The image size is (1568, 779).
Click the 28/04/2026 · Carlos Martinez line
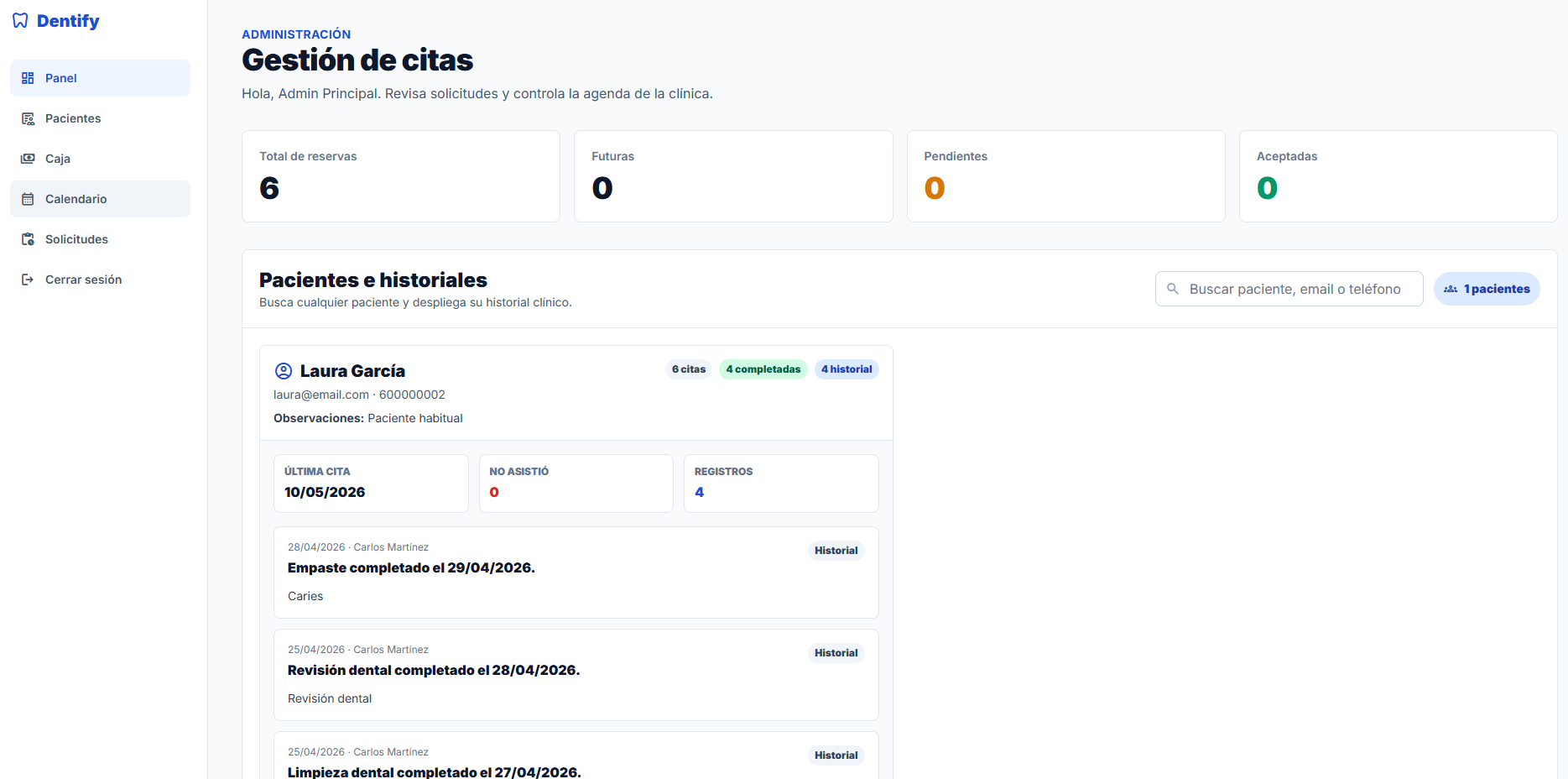tap(358, 547)
